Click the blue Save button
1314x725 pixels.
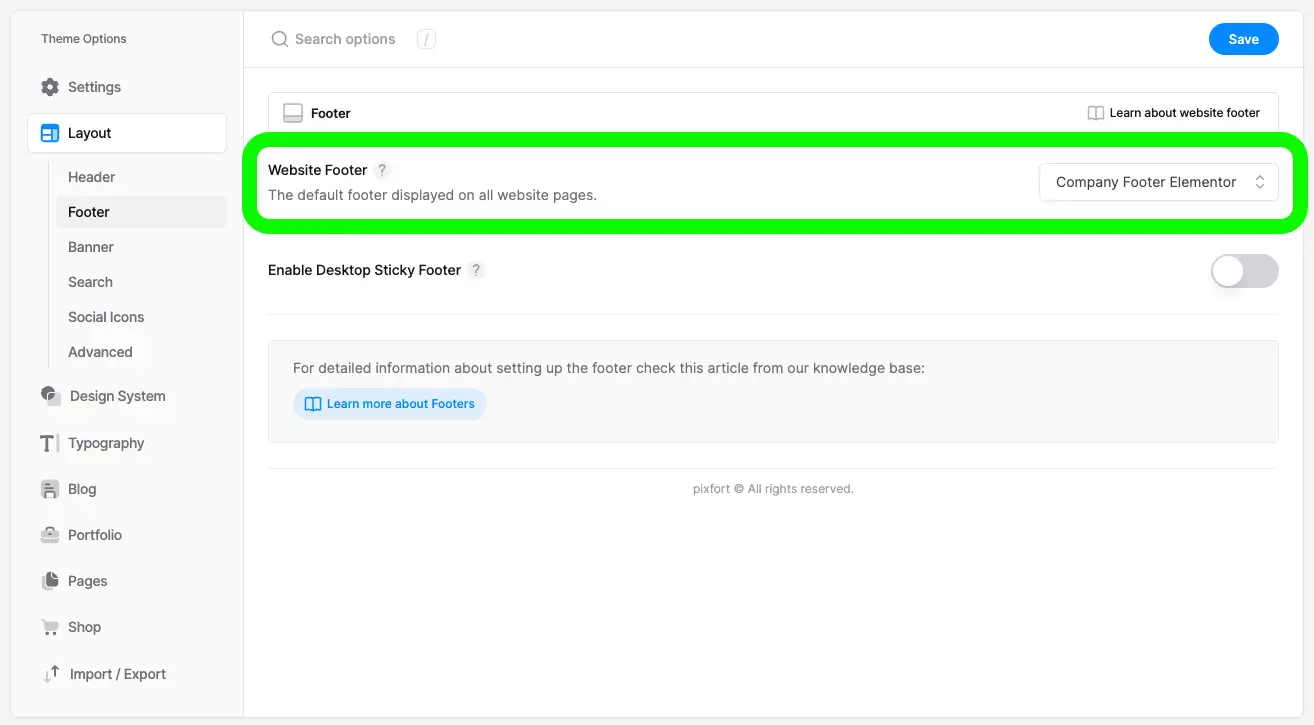coord(1244,39)
